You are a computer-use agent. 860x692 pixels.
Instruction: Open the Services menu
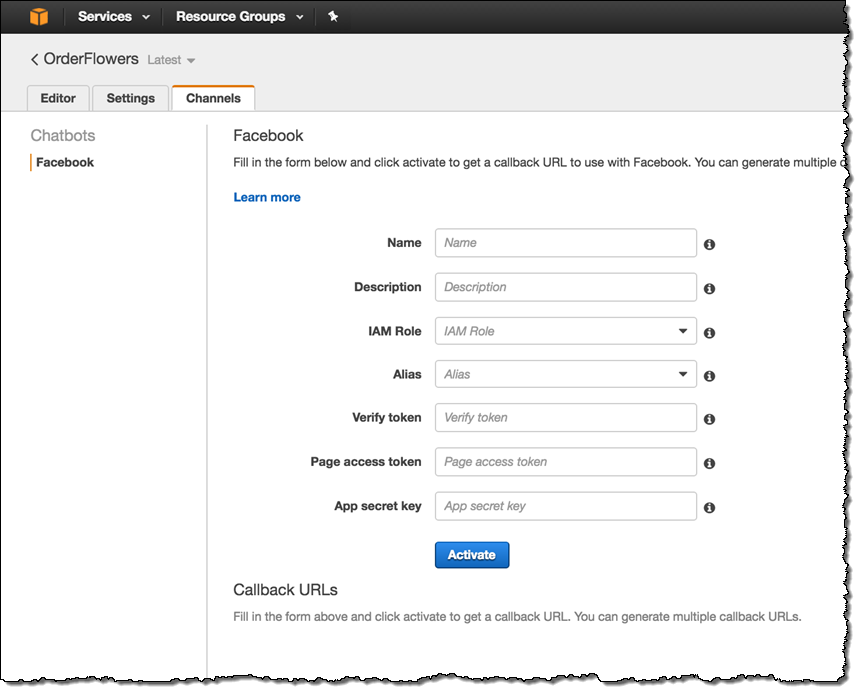click(114, 16)
